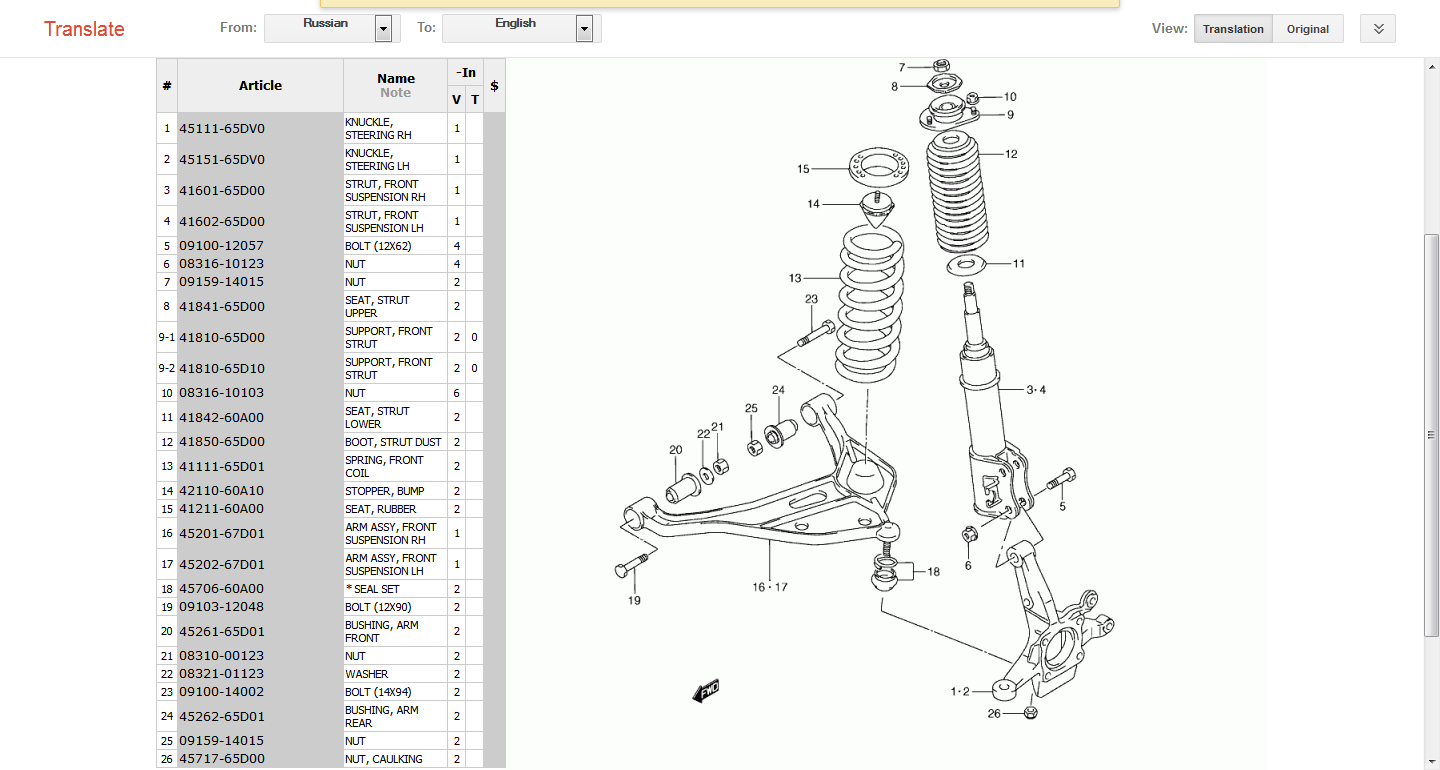Click the SEAT, RUBBER name cell
This screenshot has width=1440, height=770.
[x=395, y=509]
